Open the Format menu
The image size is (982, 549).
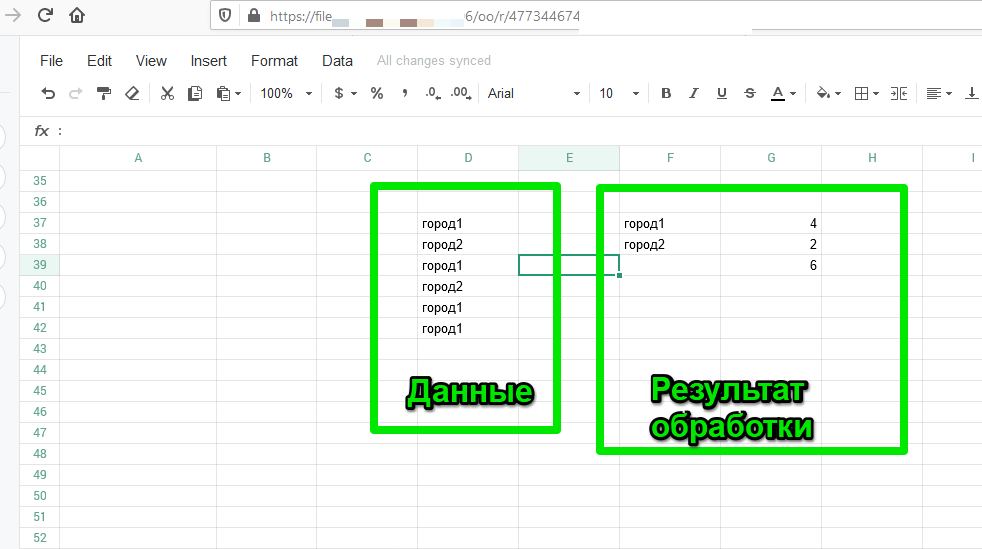(x=274, y=61)
